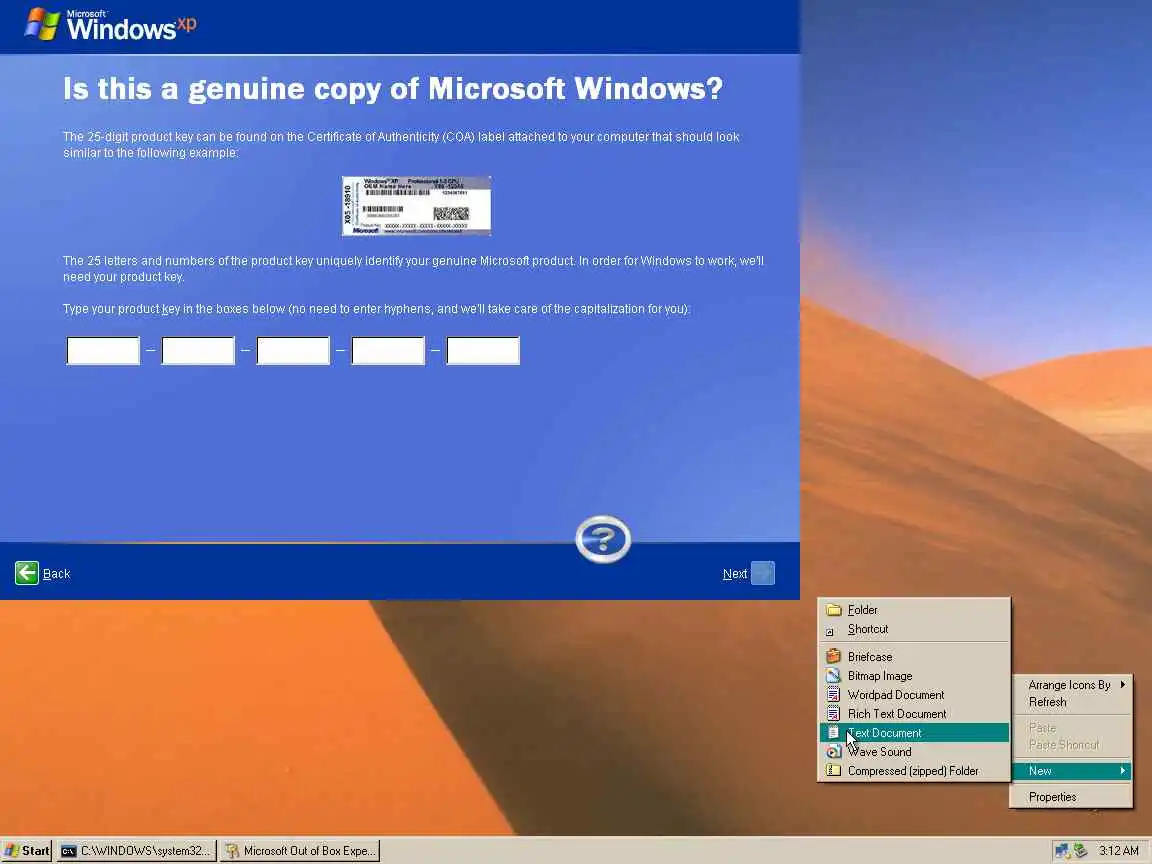
Task: Click the fifth product key box
Action: tap(483, 350)
